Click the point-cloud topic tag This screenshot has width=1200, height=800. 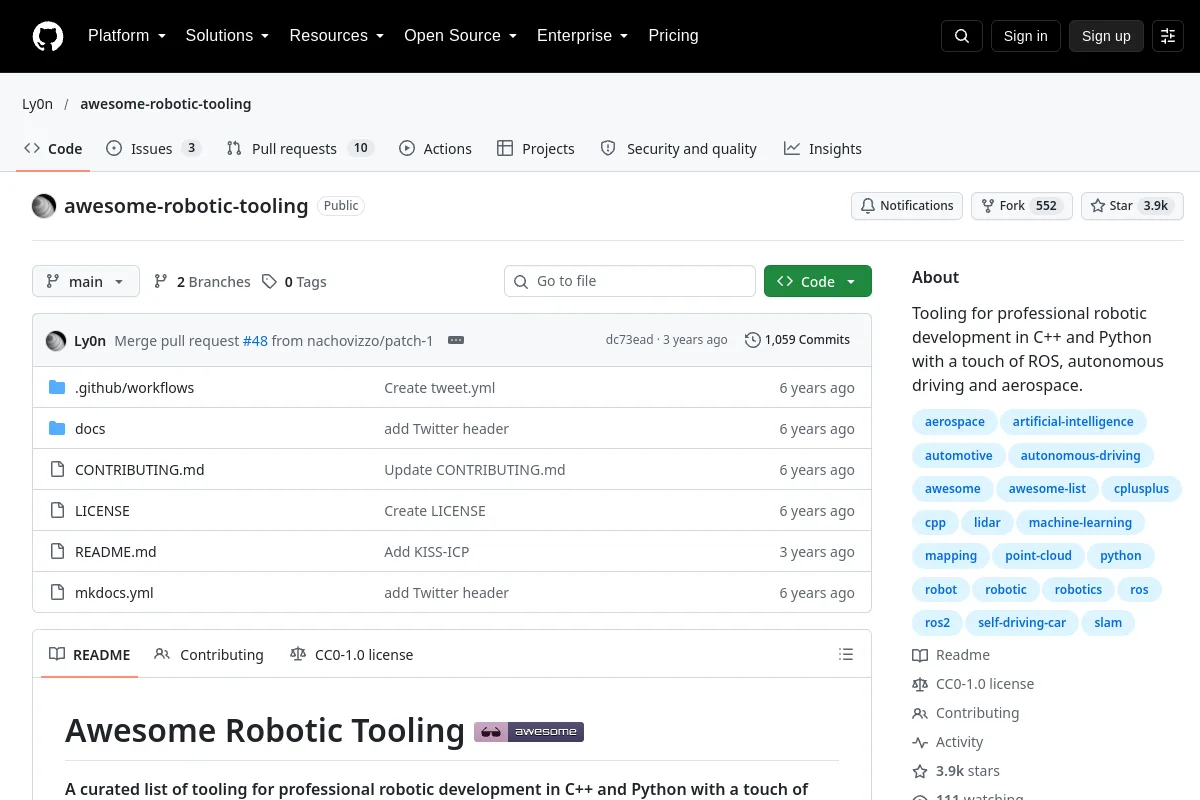(x=1038, y=556)
